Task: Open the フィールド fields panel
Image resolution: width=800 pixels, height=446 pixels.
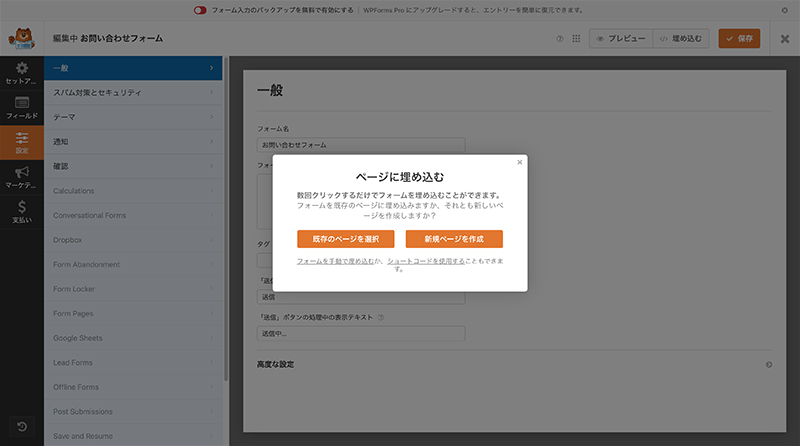Action: [21, 107]
